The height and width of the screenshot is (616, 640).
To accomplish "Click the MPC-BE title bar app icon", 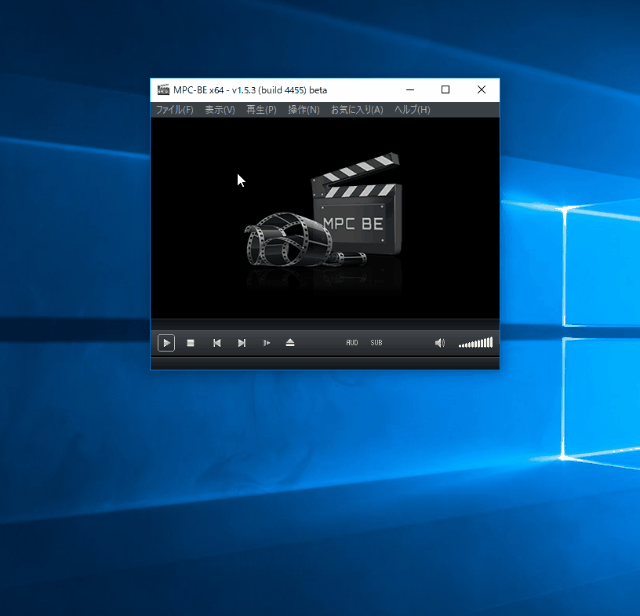I will coord(163,90).
